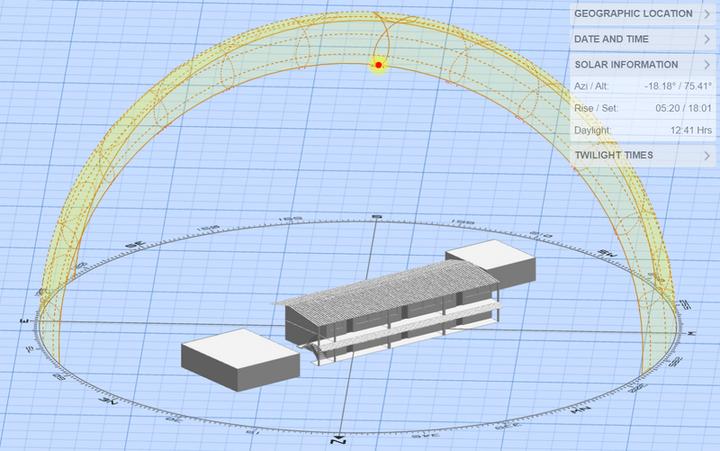Select the Azi / Alt value -18.18° / 75.41°
The image size is (720, 451).
[678, 86]
